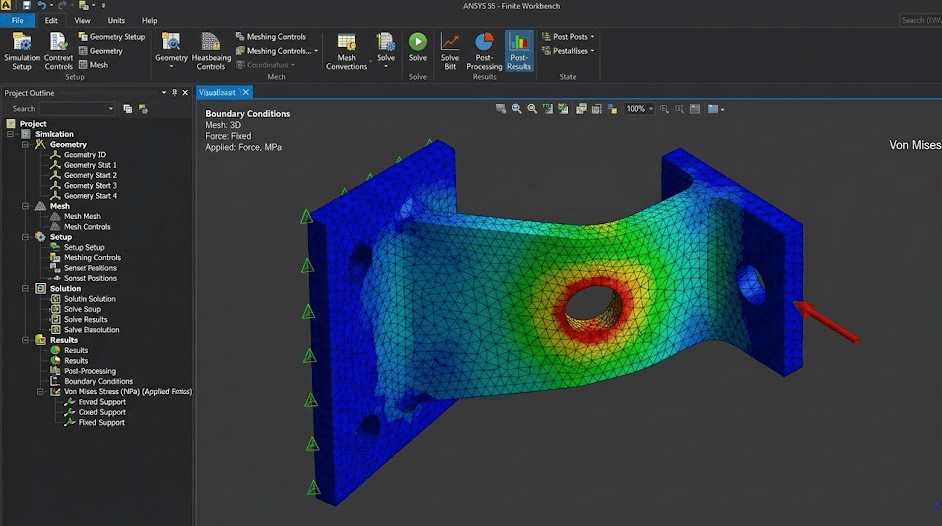This screenshot has width=942, height=526.
Task: Click the gray window-layout viewport icon
Action: 695,109
